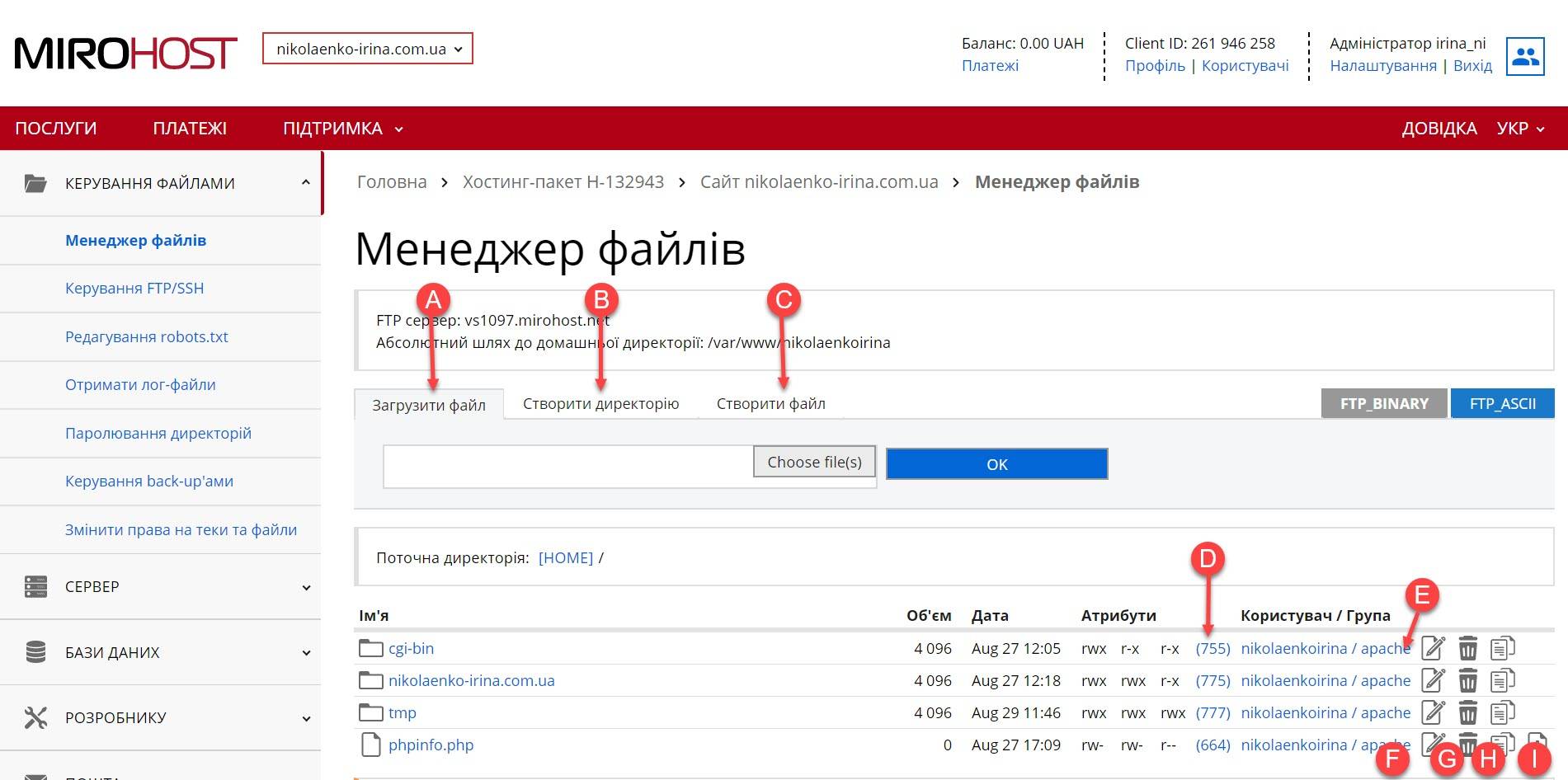Open the Підтримка menu dropdown
The width and height of the screenshot is (1568, 780).
coord(343,129)
